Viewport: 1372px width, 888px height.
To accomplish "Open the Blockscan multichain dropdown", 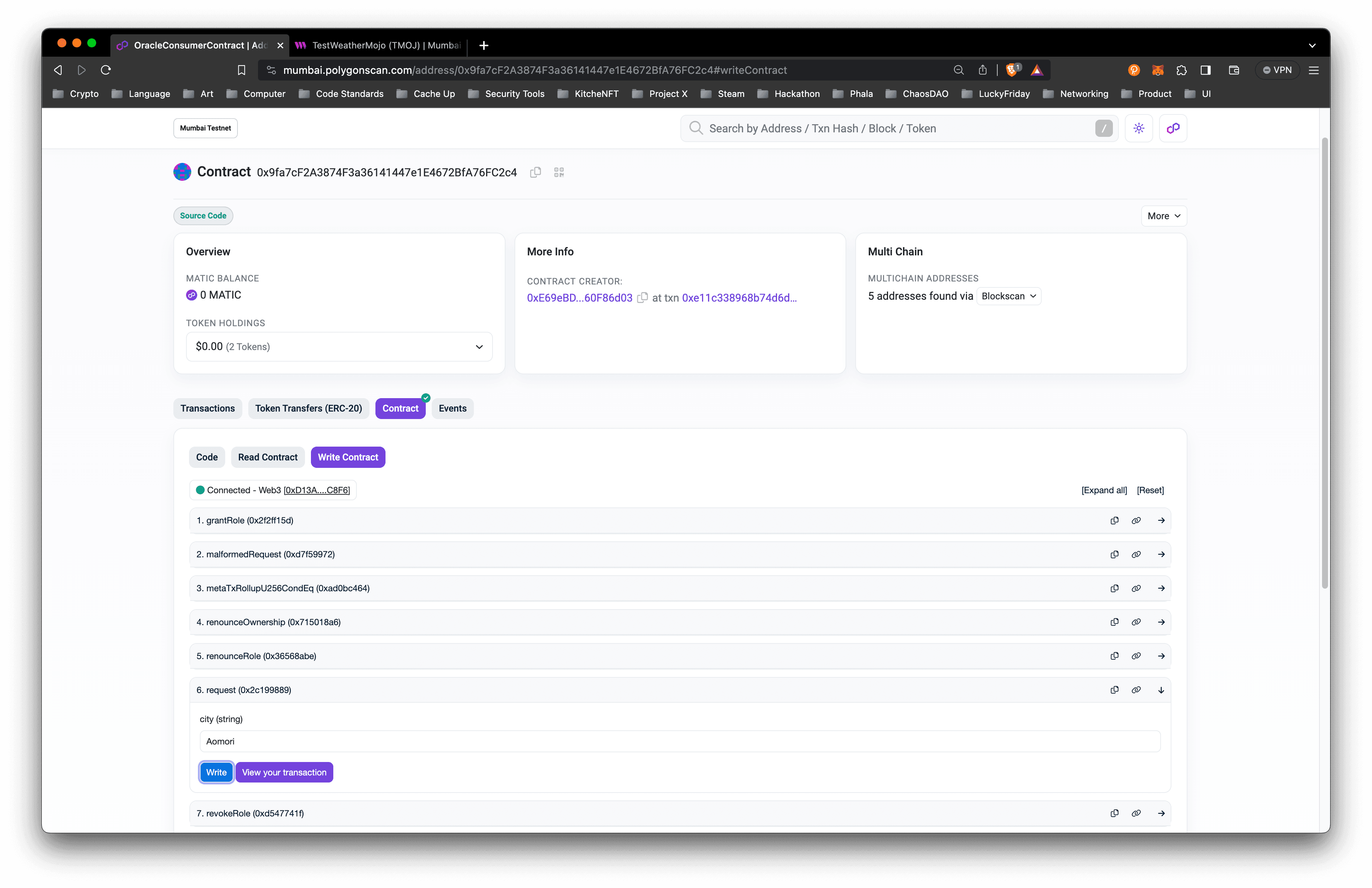I will pos(1009,296).
